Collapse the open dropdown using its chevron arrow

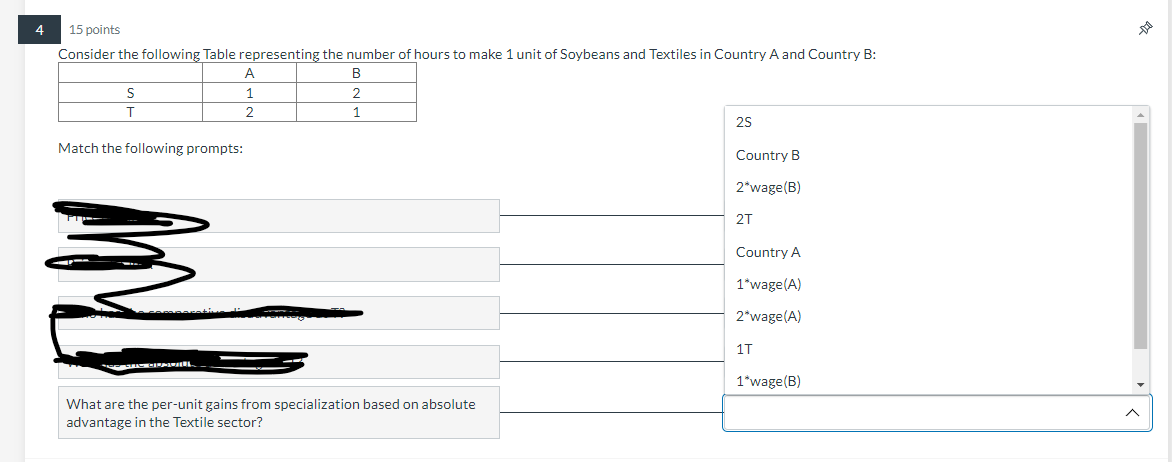click(x=1132, y=413)
